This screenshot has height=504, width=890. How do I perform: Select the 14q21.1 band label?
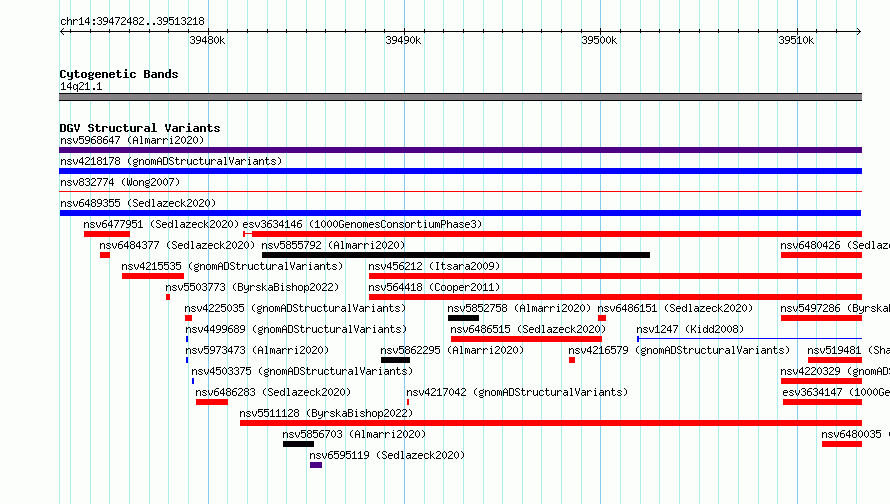(81, 86)
